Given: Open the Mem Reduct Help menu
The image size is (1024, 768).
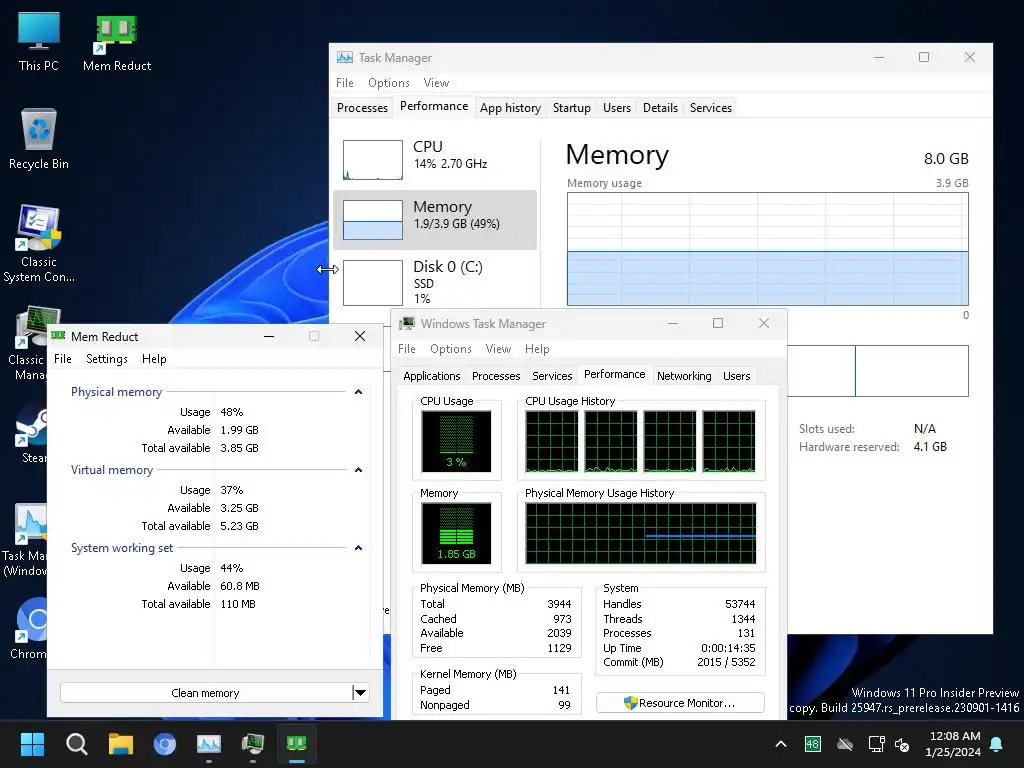Looking at the screenshot, I should (x=154, y=359).
